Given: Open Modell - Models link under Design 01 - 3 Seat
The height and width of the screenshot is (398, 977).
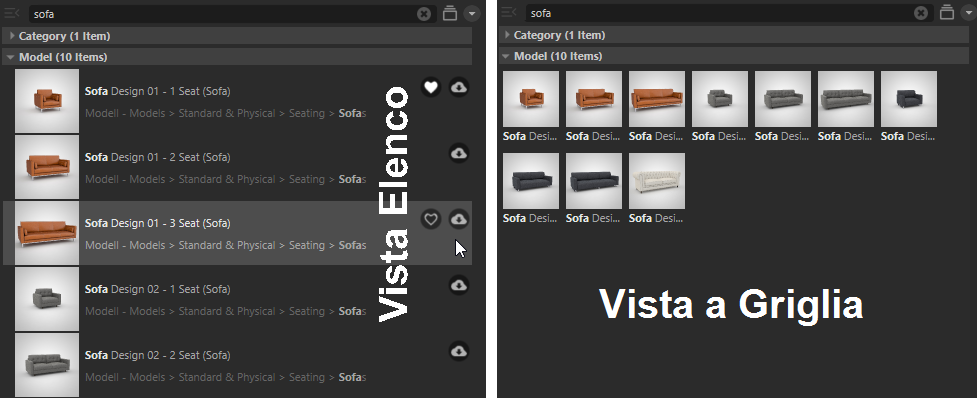Looking at the screenshot, I should (125, 245).
